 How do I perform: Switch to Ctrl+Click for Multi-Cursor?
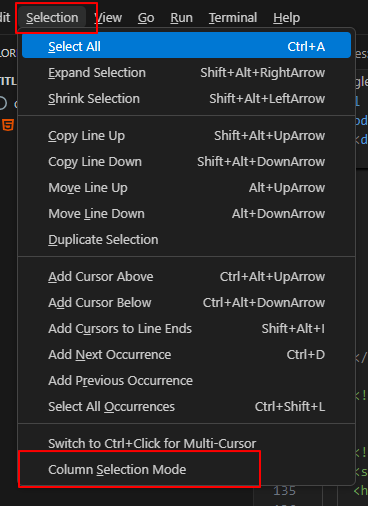click(186, 444)
